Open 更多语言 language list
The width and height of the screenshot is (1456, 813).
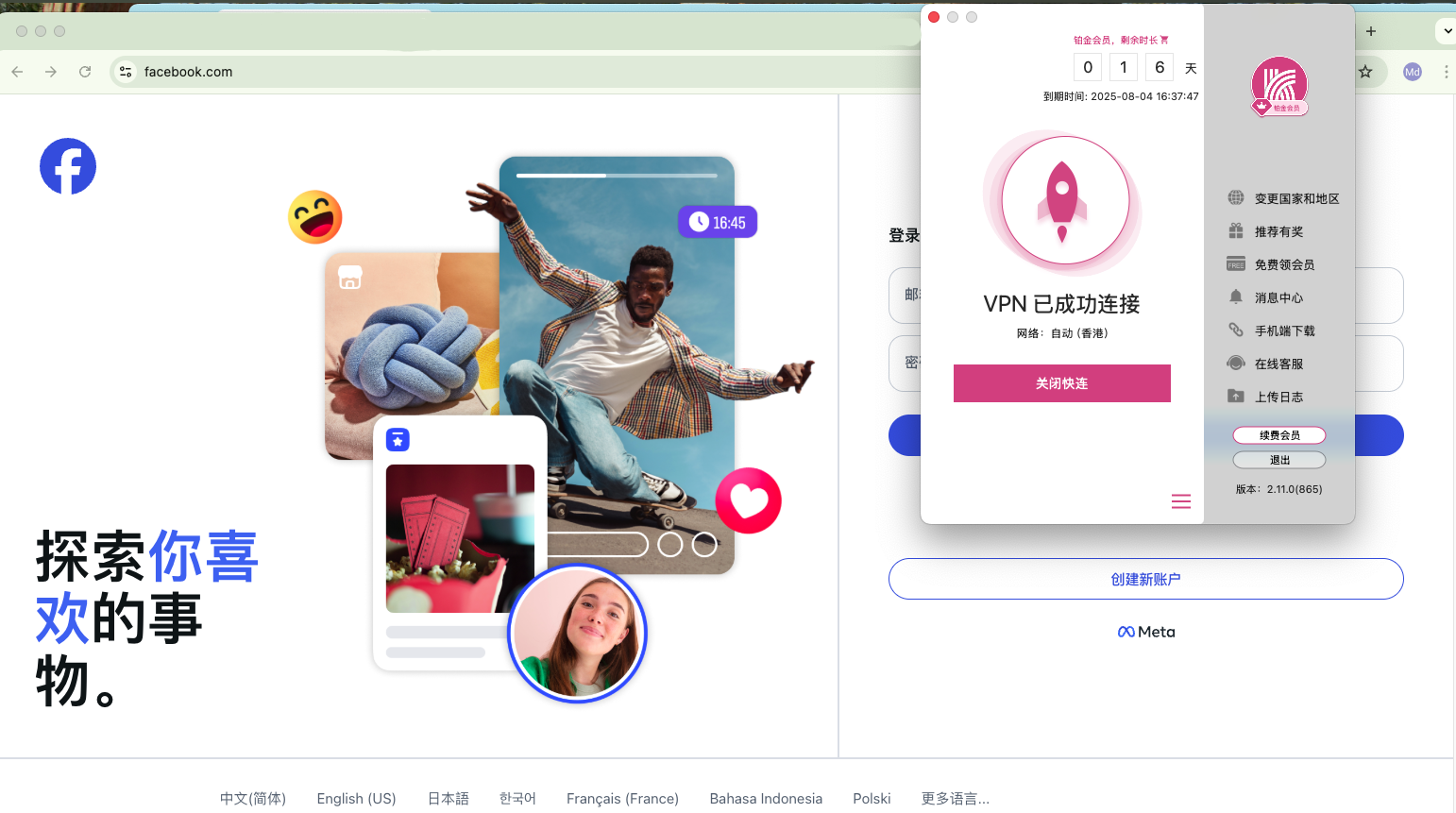coord(956,799)
